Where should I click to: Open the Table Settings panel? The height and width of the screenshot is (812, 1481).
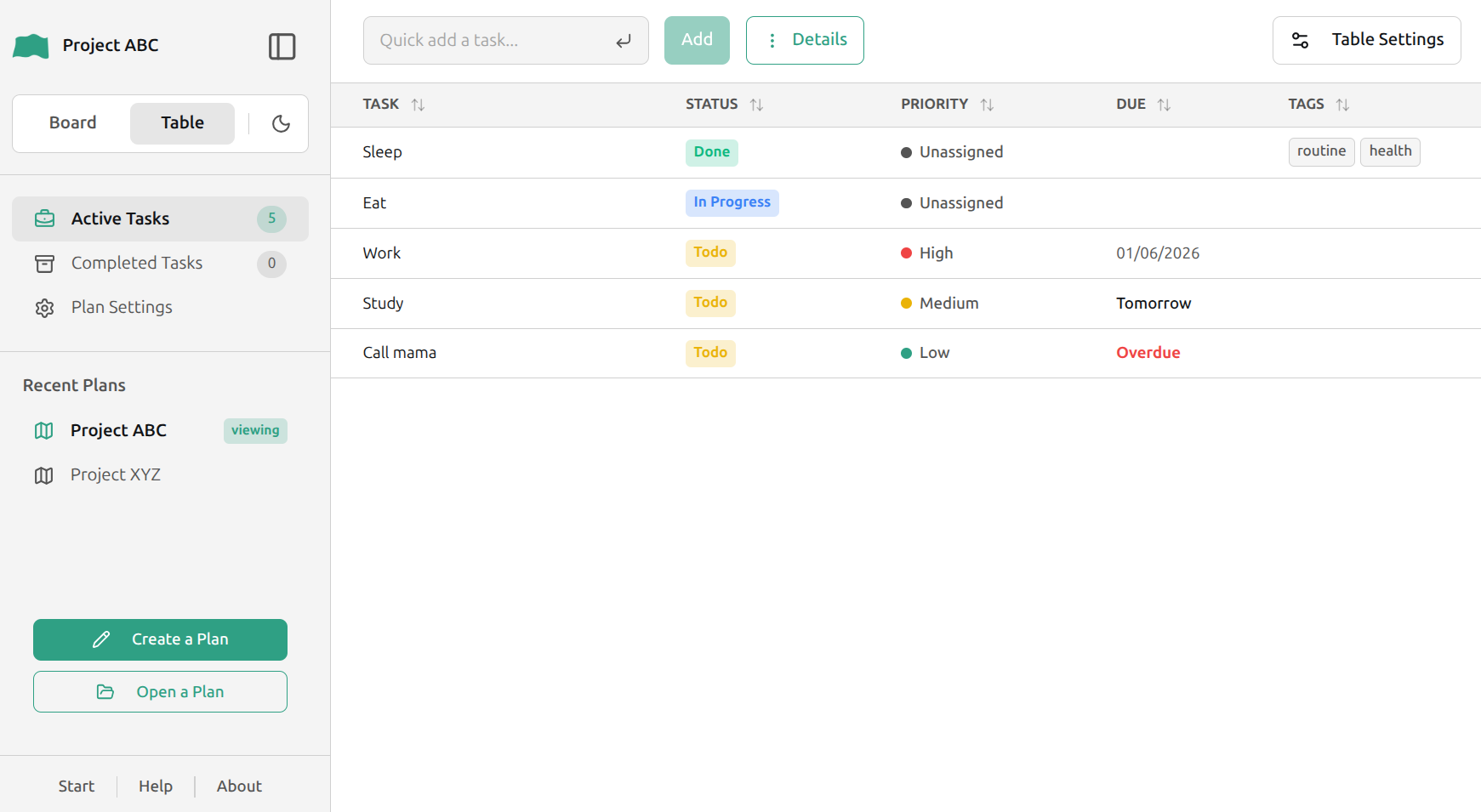coord(1366,40)
